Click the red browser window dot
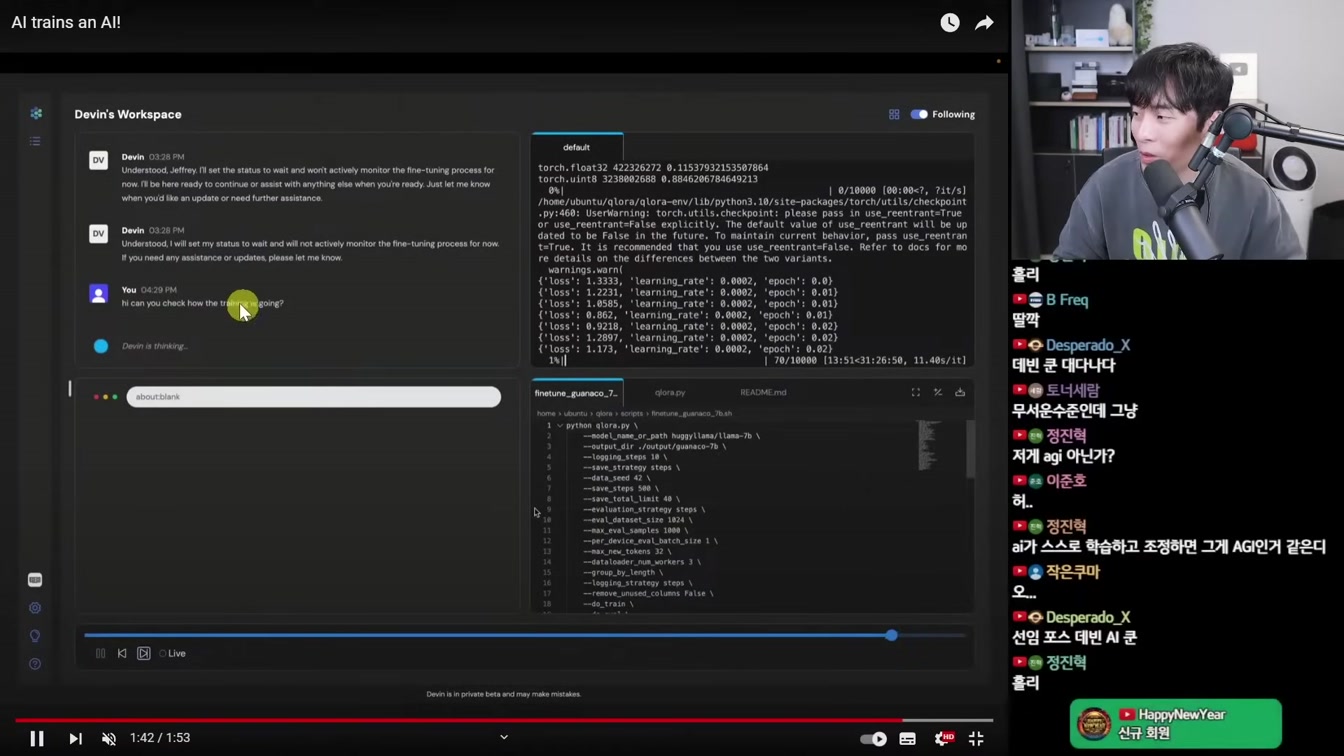This screenshot has width=1344, height=756. click(96, 397)
